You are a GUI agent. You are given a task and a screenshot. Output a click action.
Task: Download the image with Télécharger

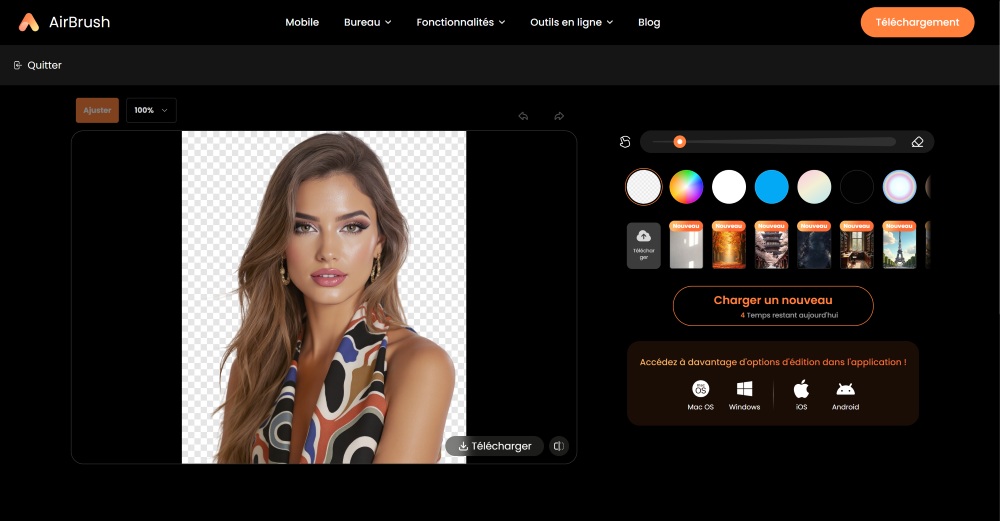(494, 446)
